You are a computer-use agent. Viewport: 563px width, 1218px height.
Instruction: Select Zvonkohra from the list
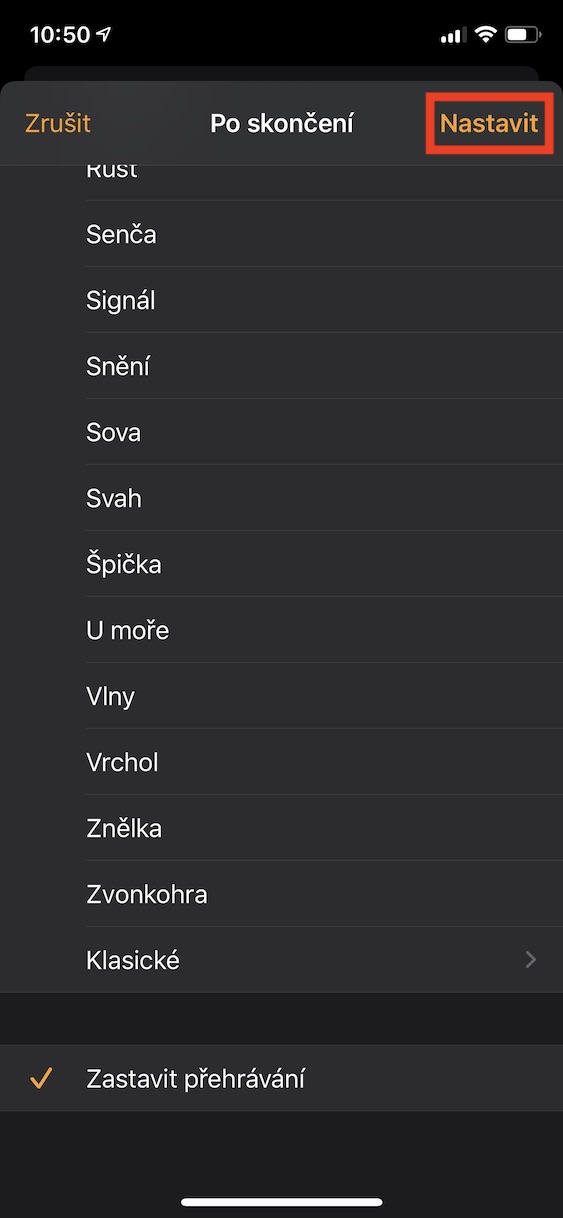point(281,894)
